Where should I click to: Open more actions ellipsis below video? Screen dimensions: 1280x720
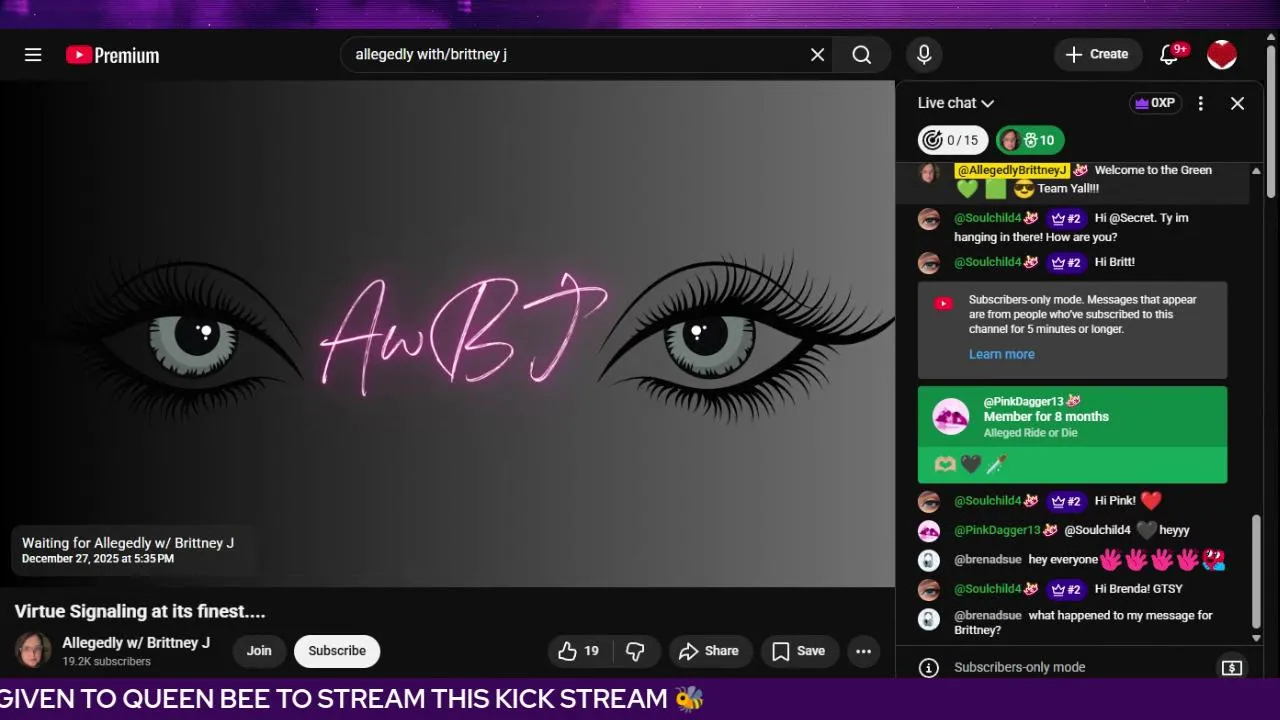tap(864, 651)
